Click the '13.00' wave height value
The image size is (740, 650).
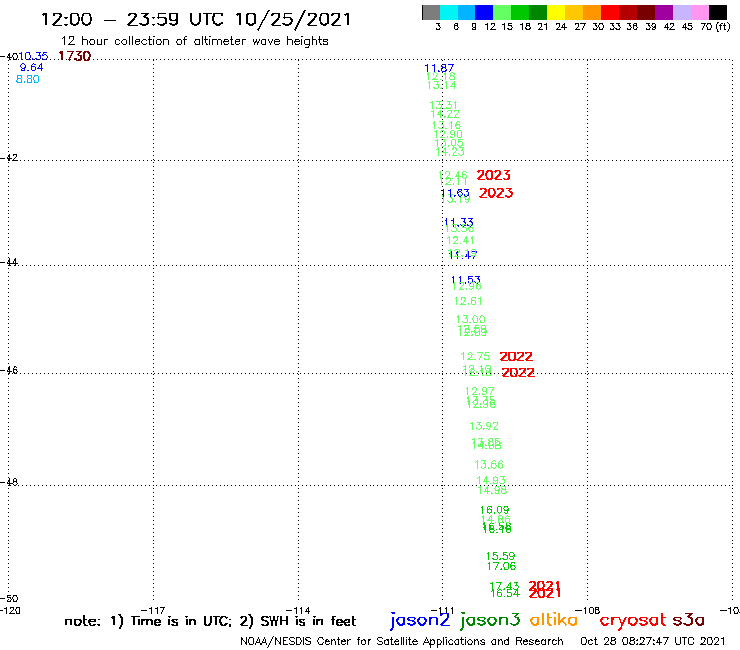[471, 320]
